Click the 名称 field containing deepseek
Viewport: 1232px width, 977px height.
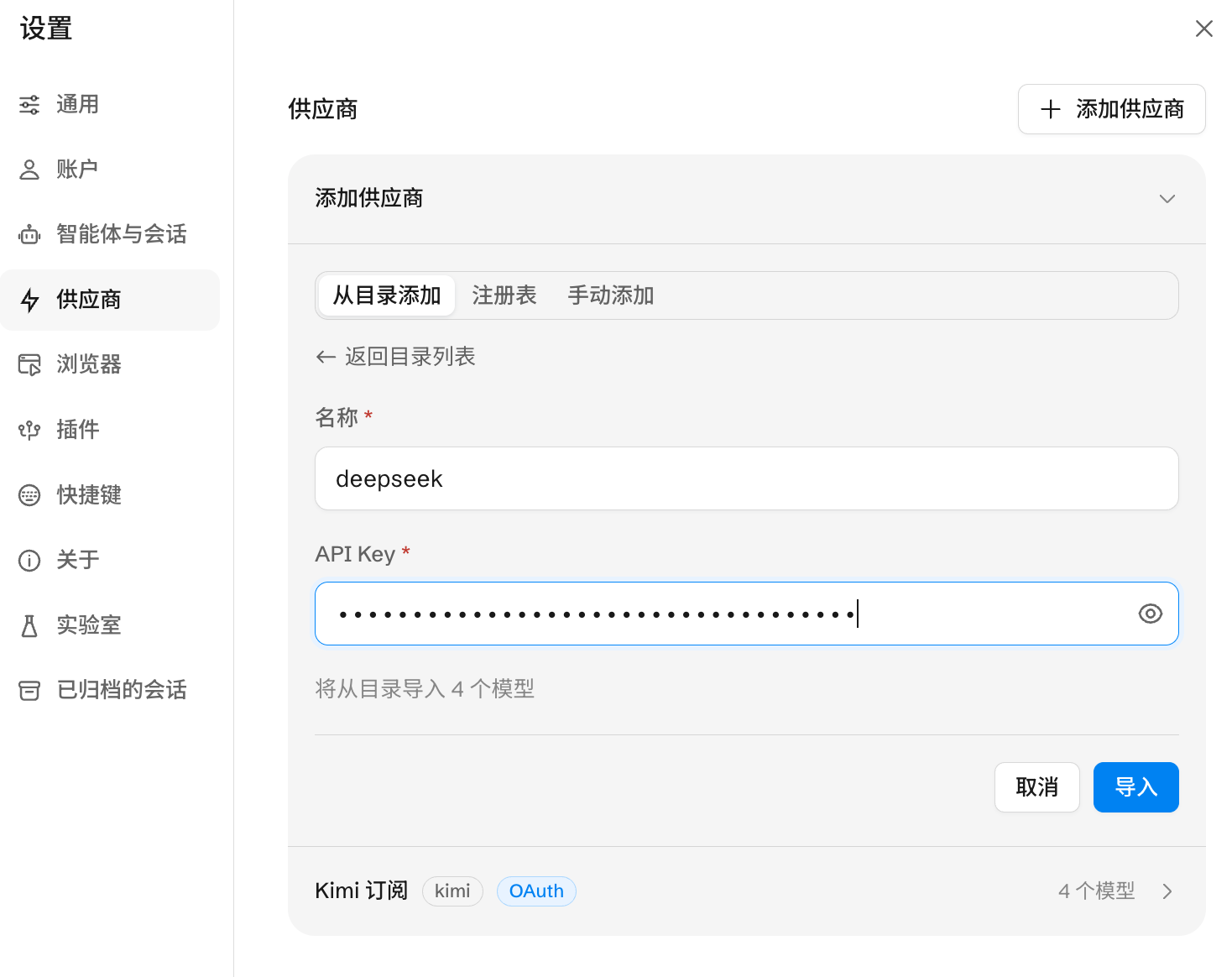(x=747, y=478)
